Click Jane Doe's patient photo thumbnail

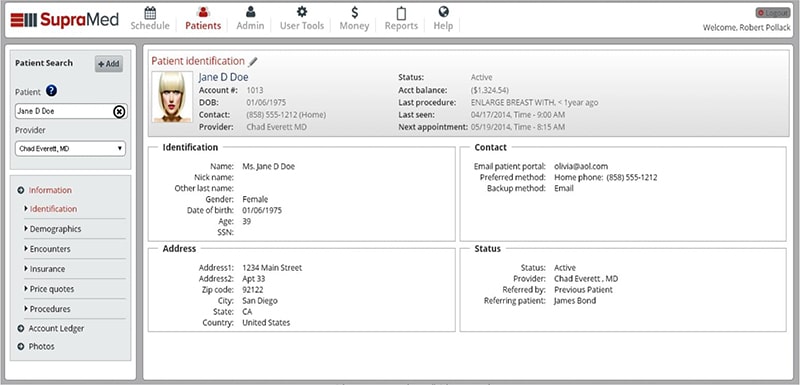click(x=172, y=97)
